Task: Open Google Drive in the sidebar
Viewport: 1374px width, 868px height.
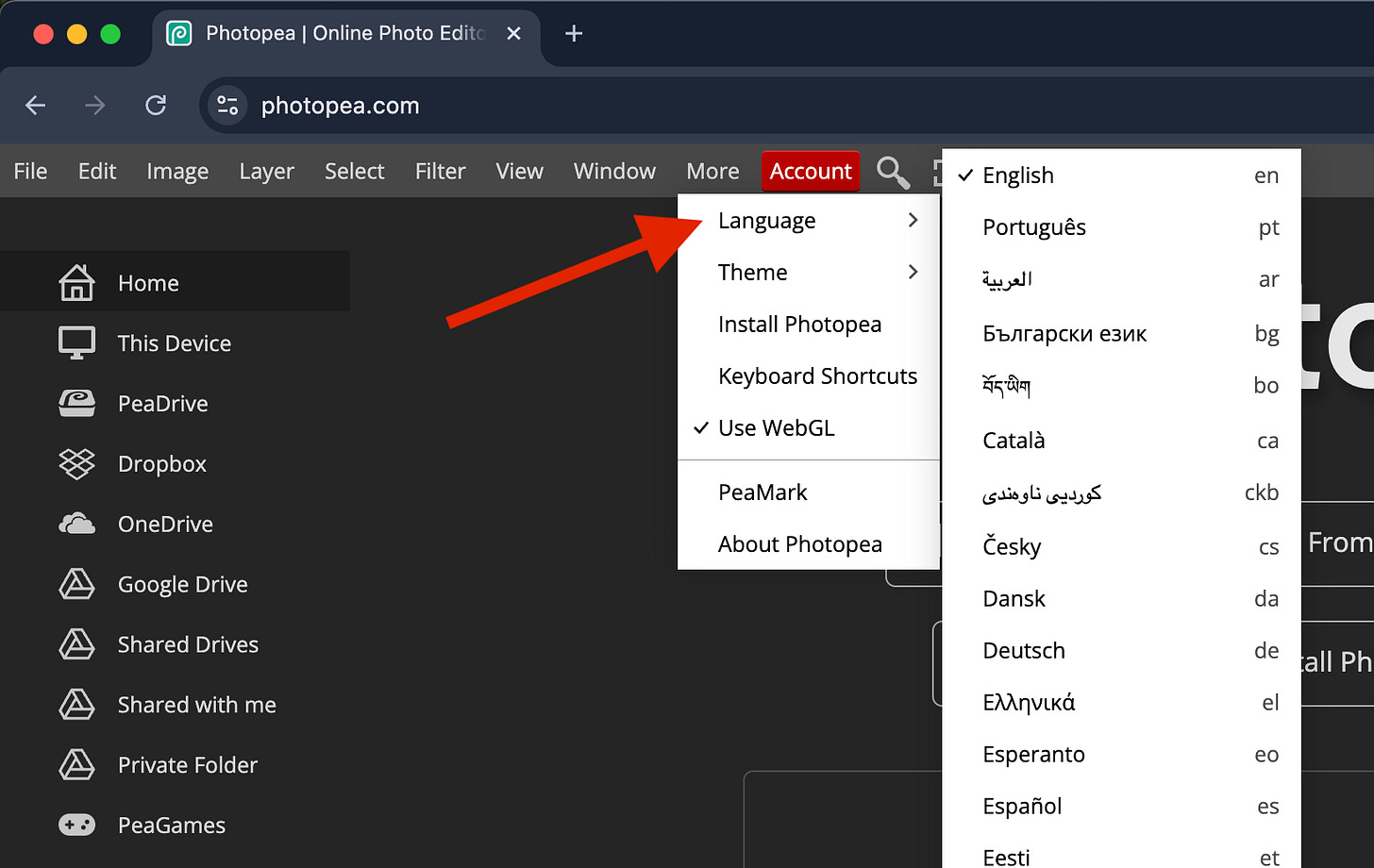Action: pyautogui.click(x=175, y=584)
